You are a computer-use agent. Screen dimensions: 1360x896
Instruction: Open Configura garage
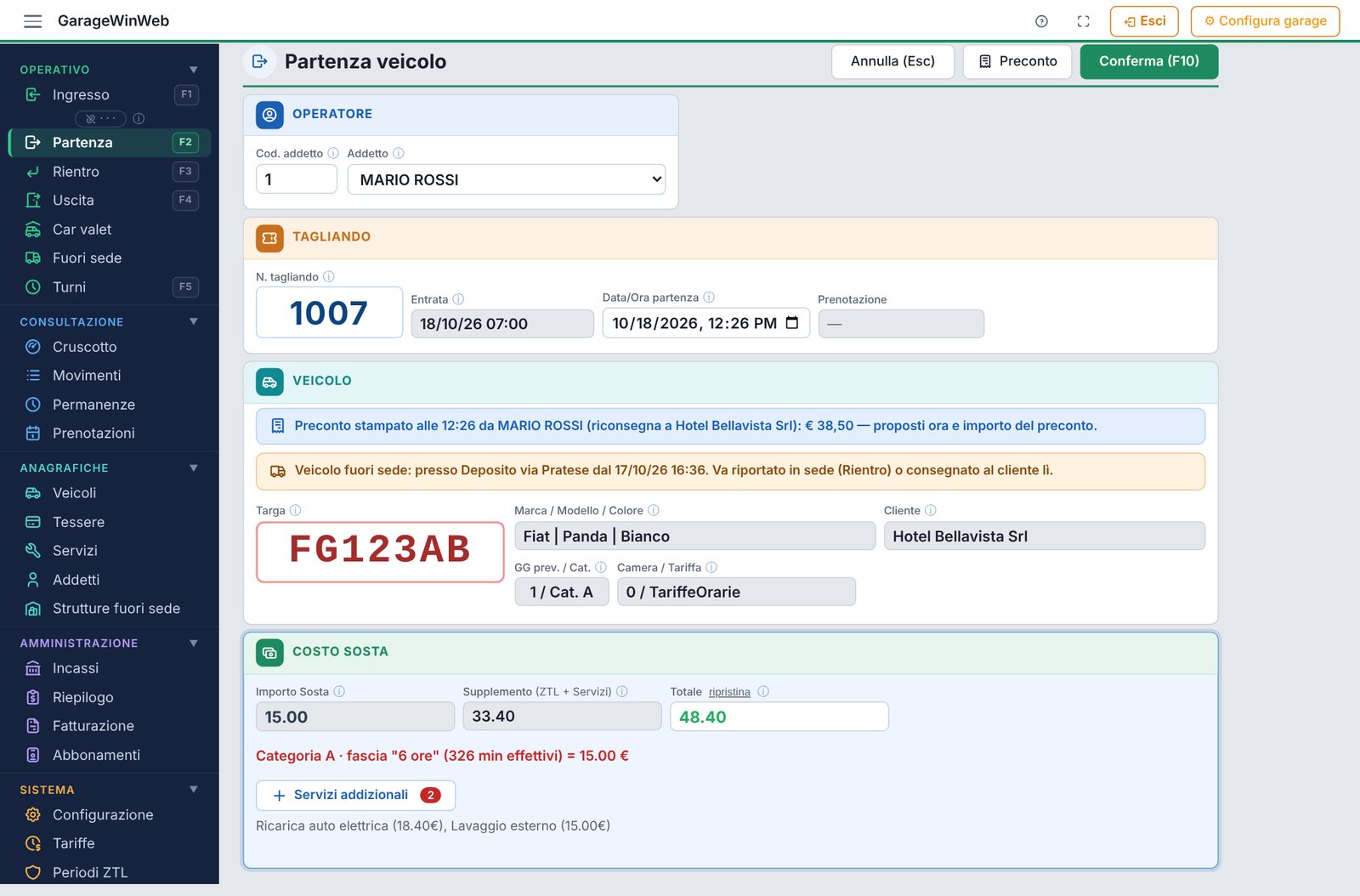tap(1265, 21)
